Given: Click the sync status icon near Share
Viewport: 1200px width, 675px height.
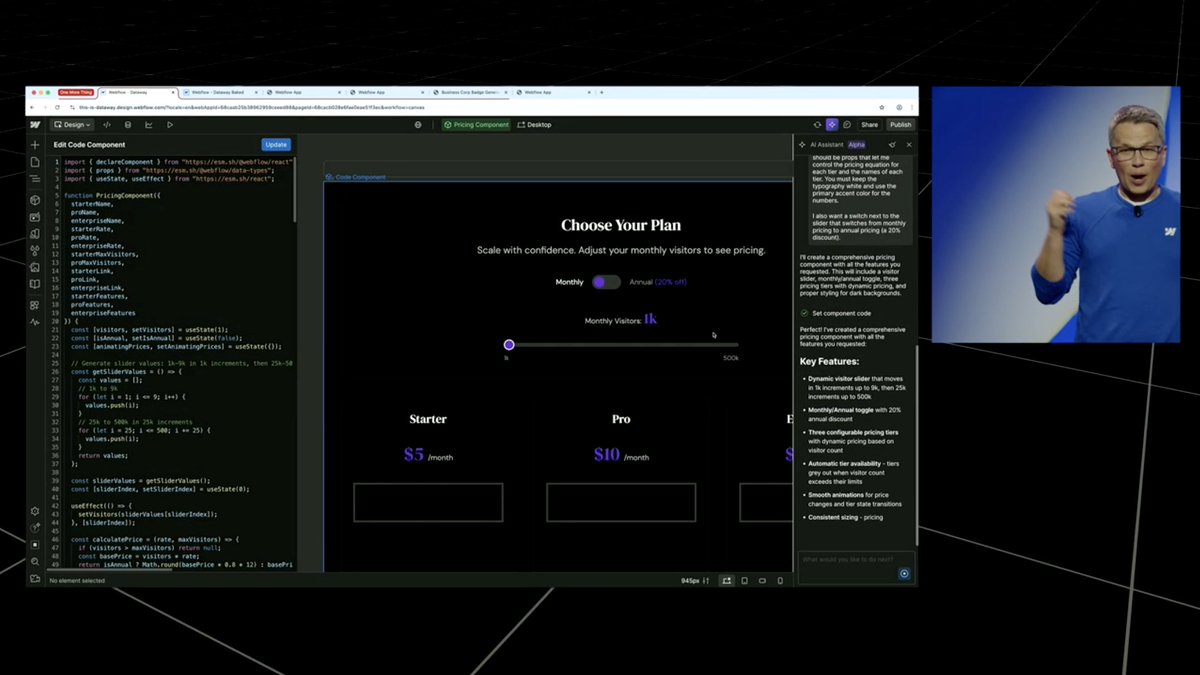Looking at the screenshot, I should [x=816, y=125].
